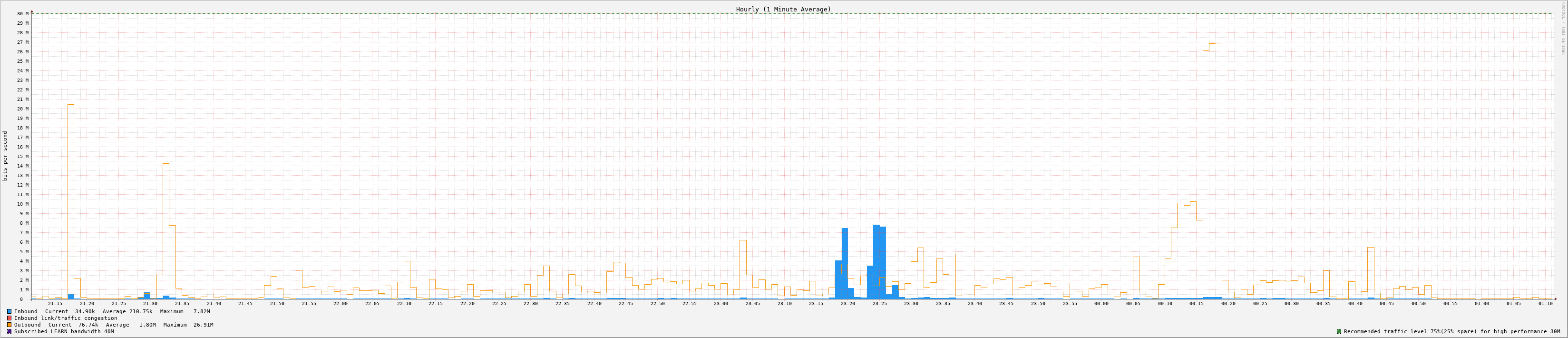Click the orange Outbound legend swatch
The height and width of the screenshot is (338, 1568).
9,325
